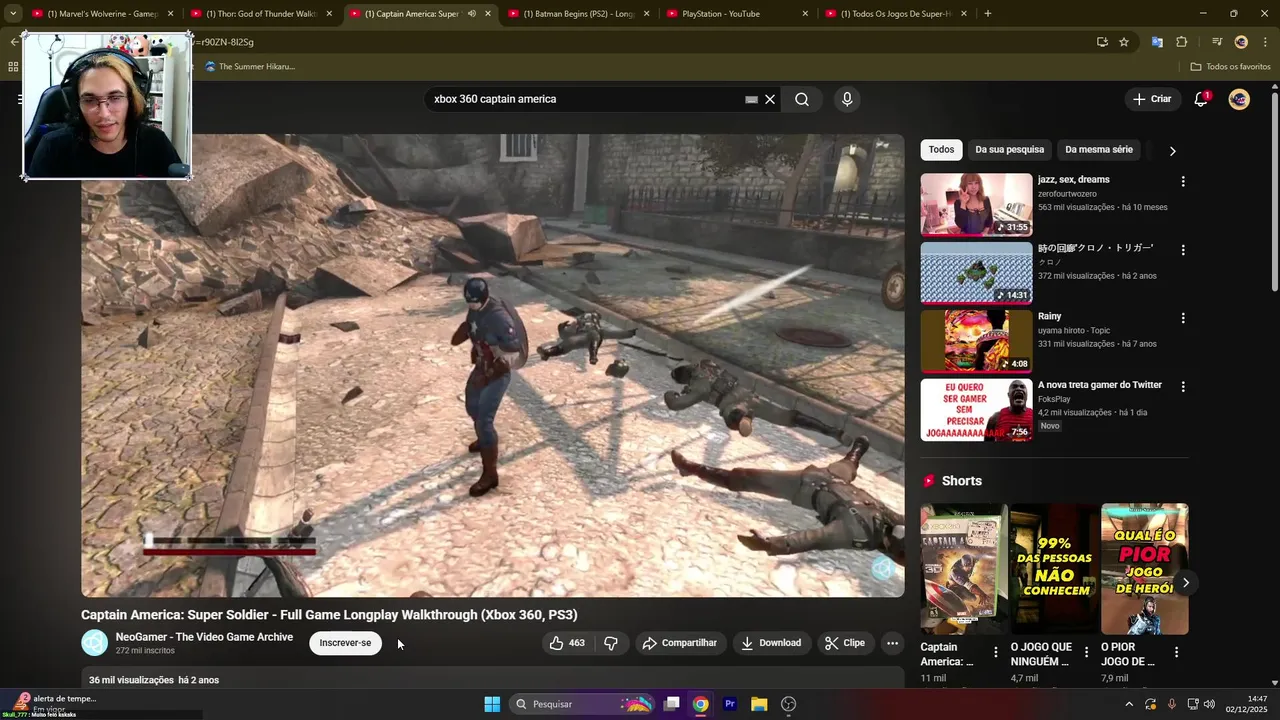This screenshot has width=1280, height=720.
Task: Open OBS Studio from taskbar
Action: point(788,704)
